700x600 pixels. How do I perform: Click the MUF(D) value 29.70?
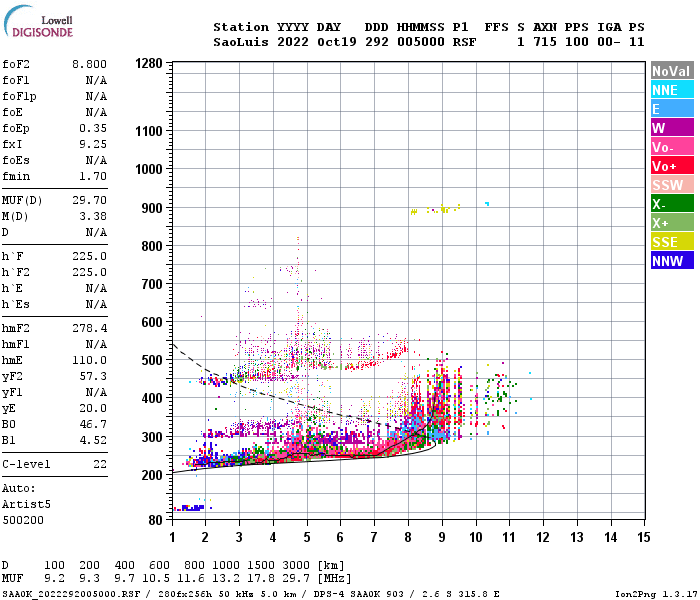pyautogui.click(x=89, y=200)
